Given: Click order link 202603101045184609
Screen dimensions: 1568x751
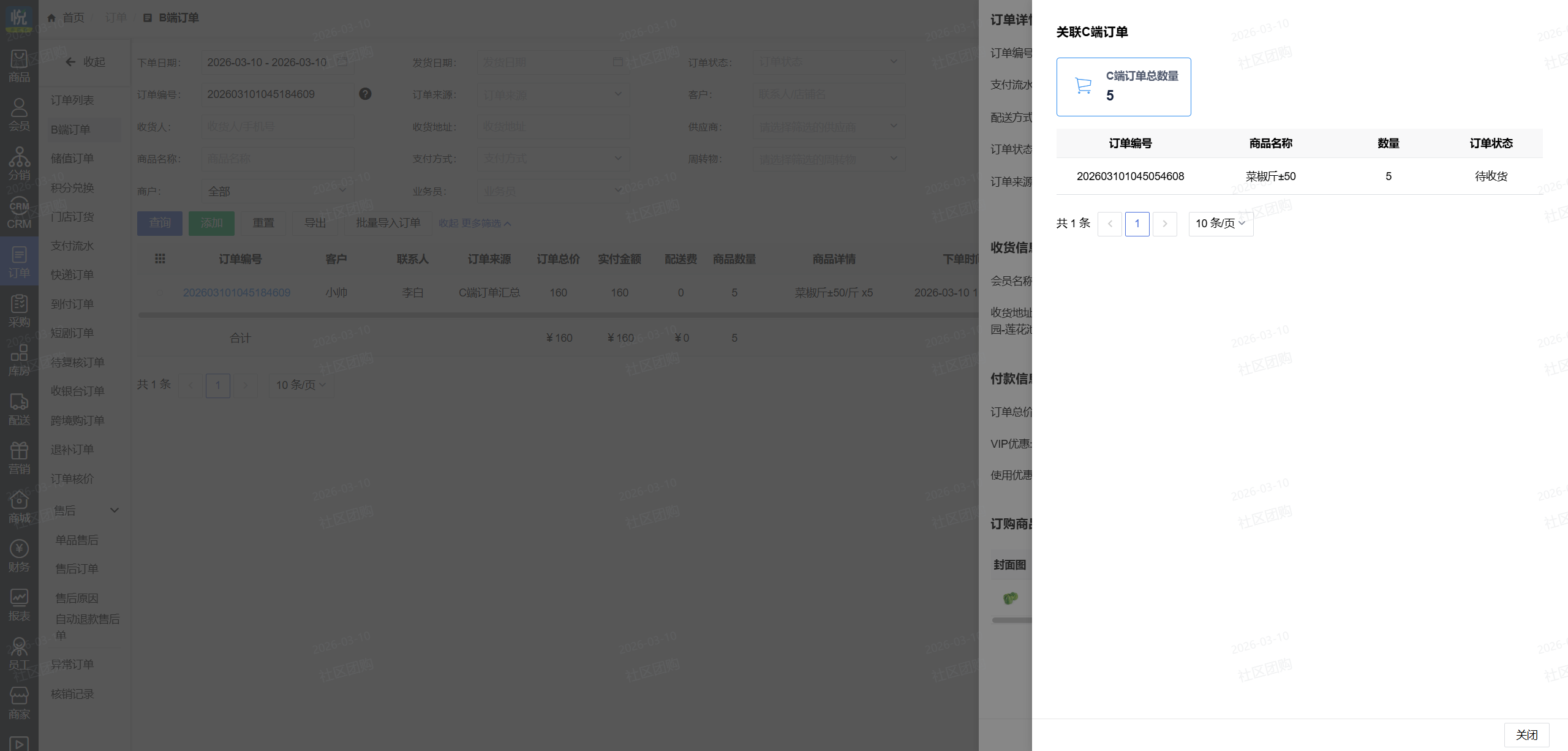Looking at the screenshot, I should [x=236, y=293].
